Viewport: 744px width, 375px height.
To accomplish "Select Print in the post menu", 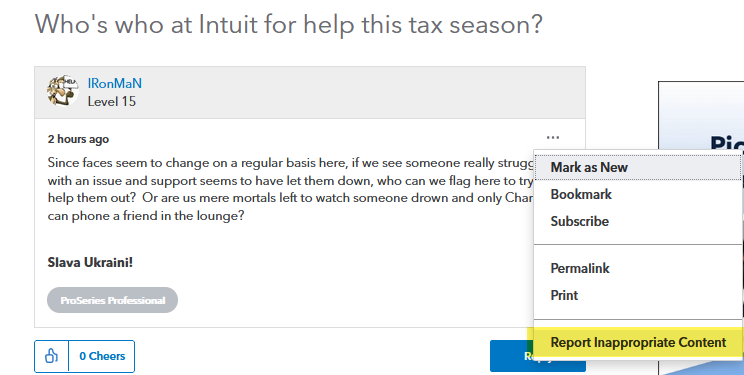I will tap(564, 295).
